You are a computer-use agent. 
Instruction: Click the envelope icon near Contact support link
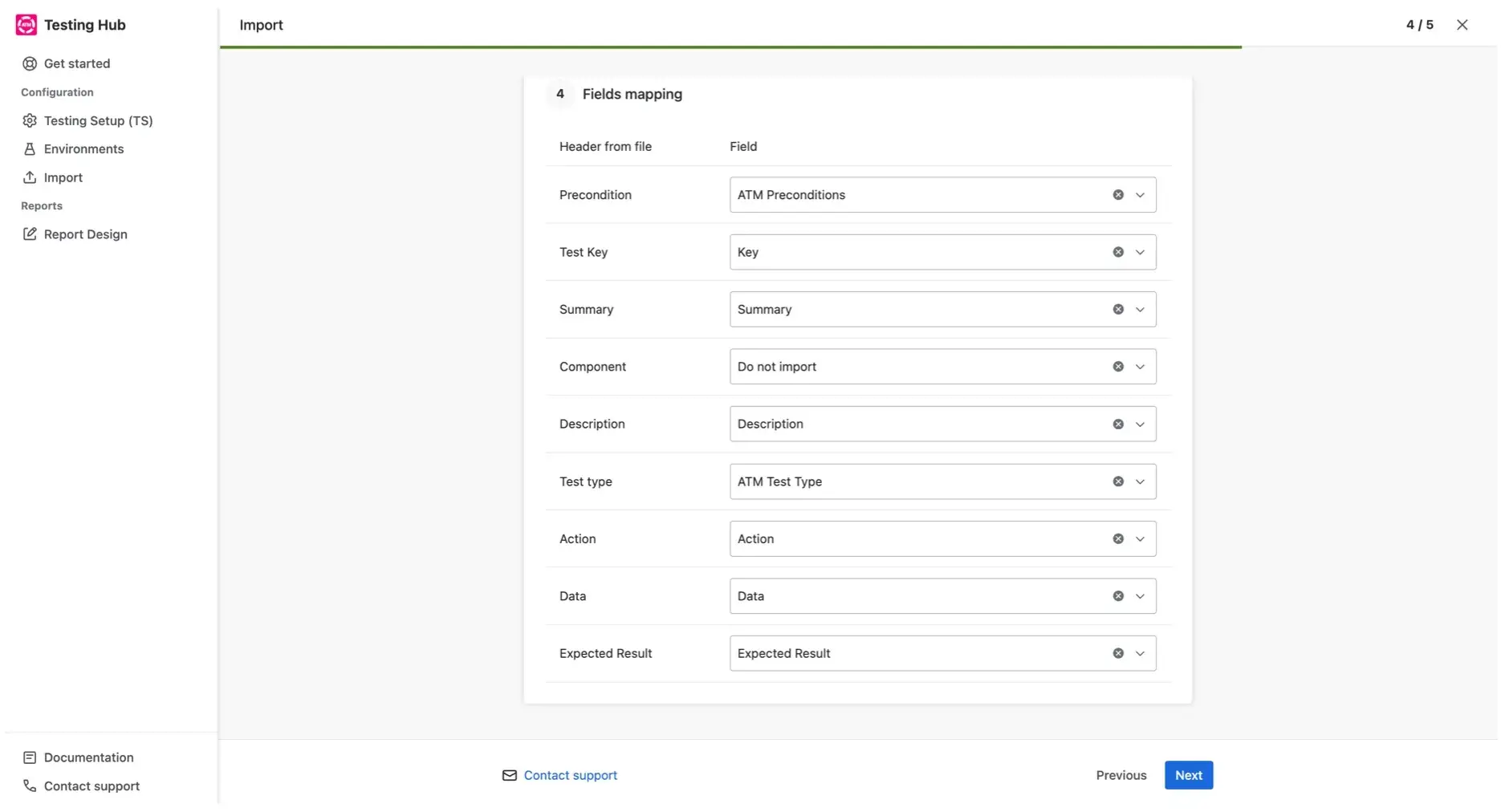tap(509, 775)
